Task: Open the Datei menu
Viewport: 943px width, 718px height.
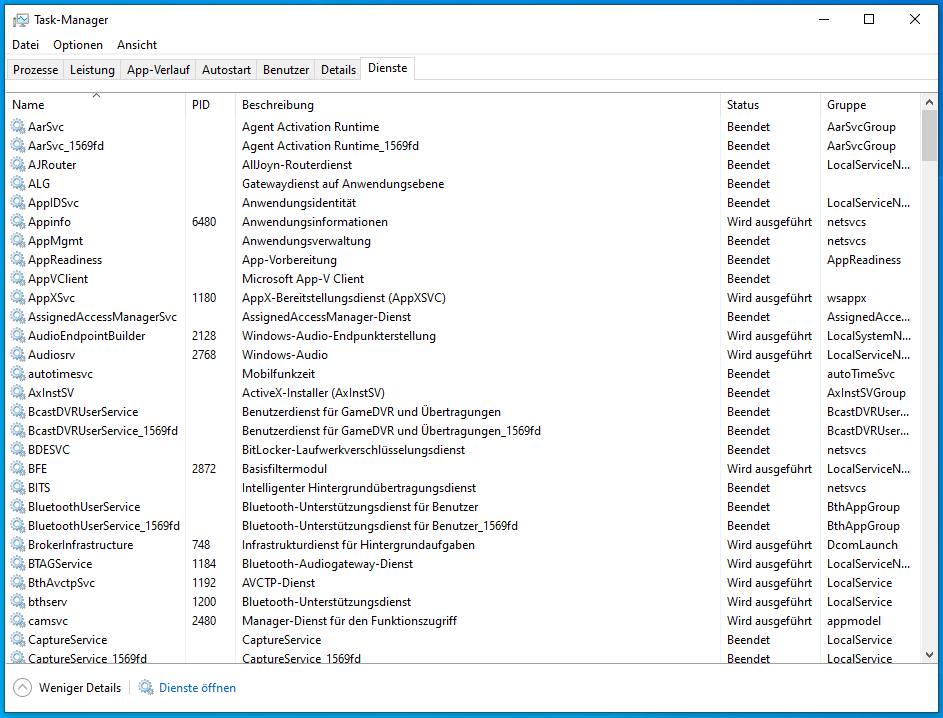Action: coord(26,45)
